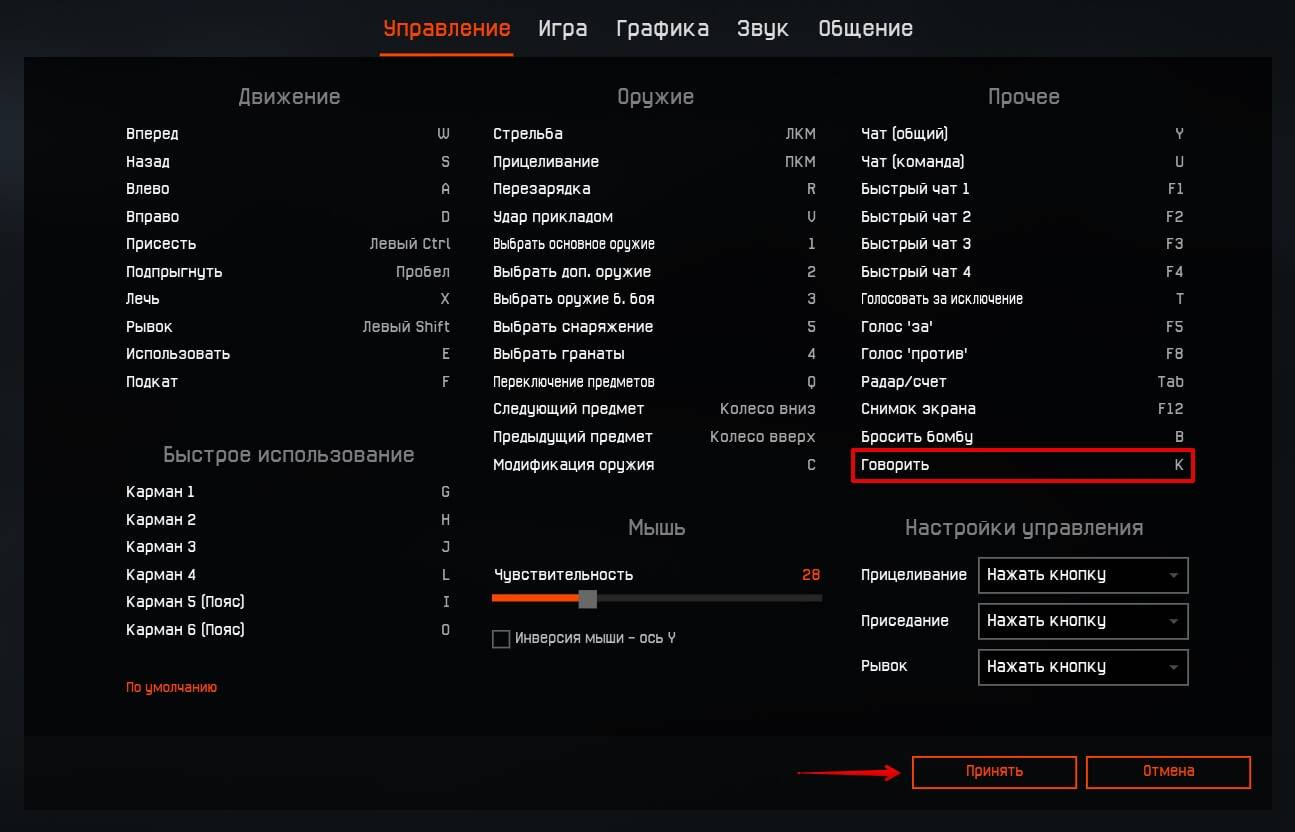Click the Отмена button

pos(1168,771)
